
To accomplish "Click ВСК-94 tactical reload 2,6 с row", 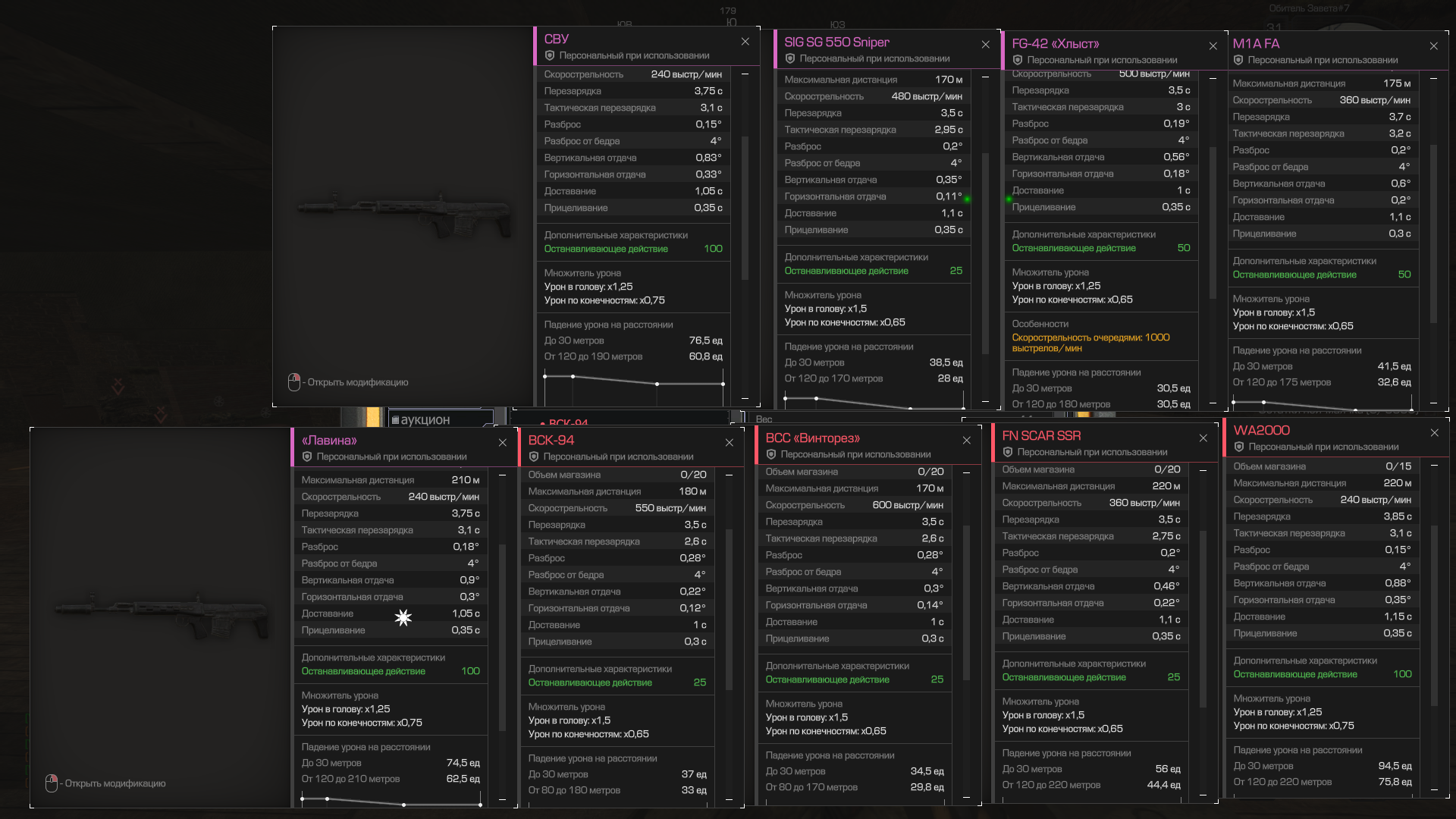I will 617,541.
